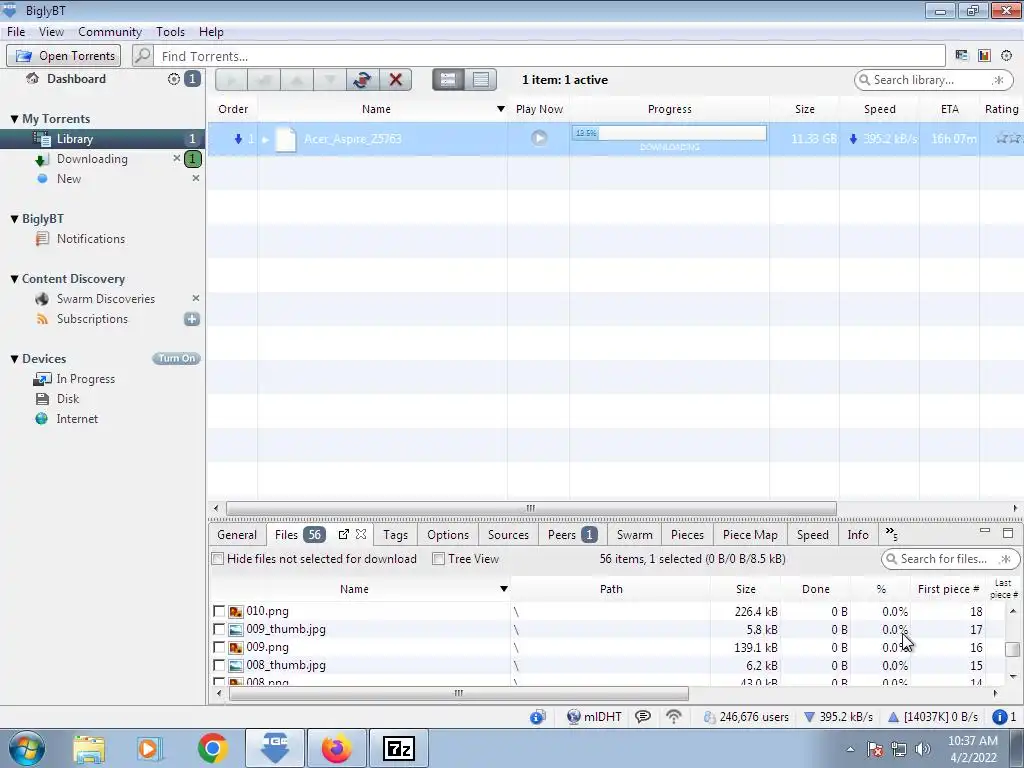The width and height of the screenshot is (1024, 768).
Task: Click the magnifier icon beside Find Torrents
Action: click(x=142, y=56)
